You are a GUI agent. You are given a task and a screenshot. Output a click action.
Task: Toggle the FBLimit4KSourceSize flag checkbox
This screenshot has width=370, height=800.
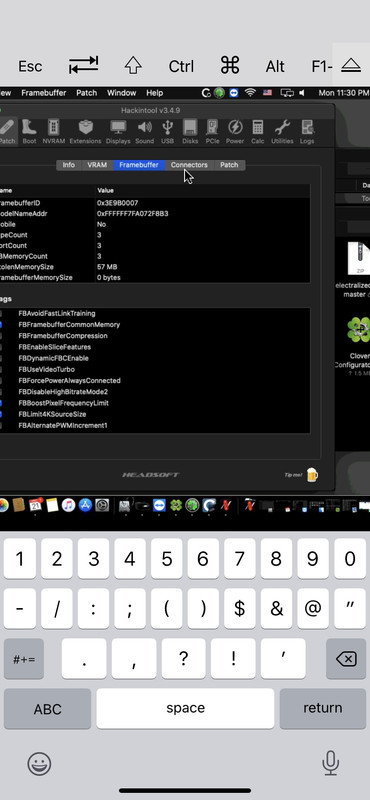pyautogui.click(x=0, y=414)
